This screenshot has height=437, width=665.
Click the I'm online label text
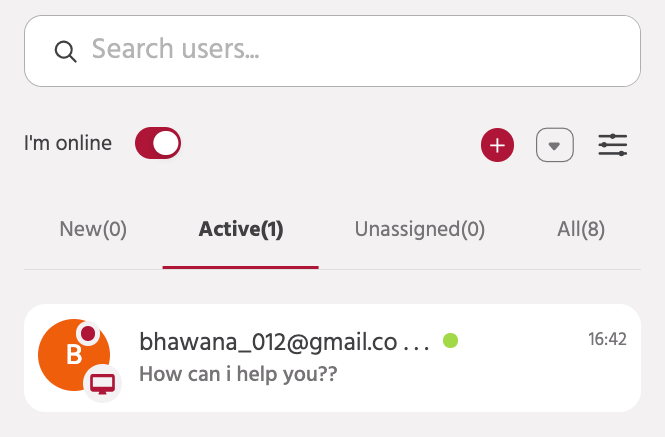[68, 143]
